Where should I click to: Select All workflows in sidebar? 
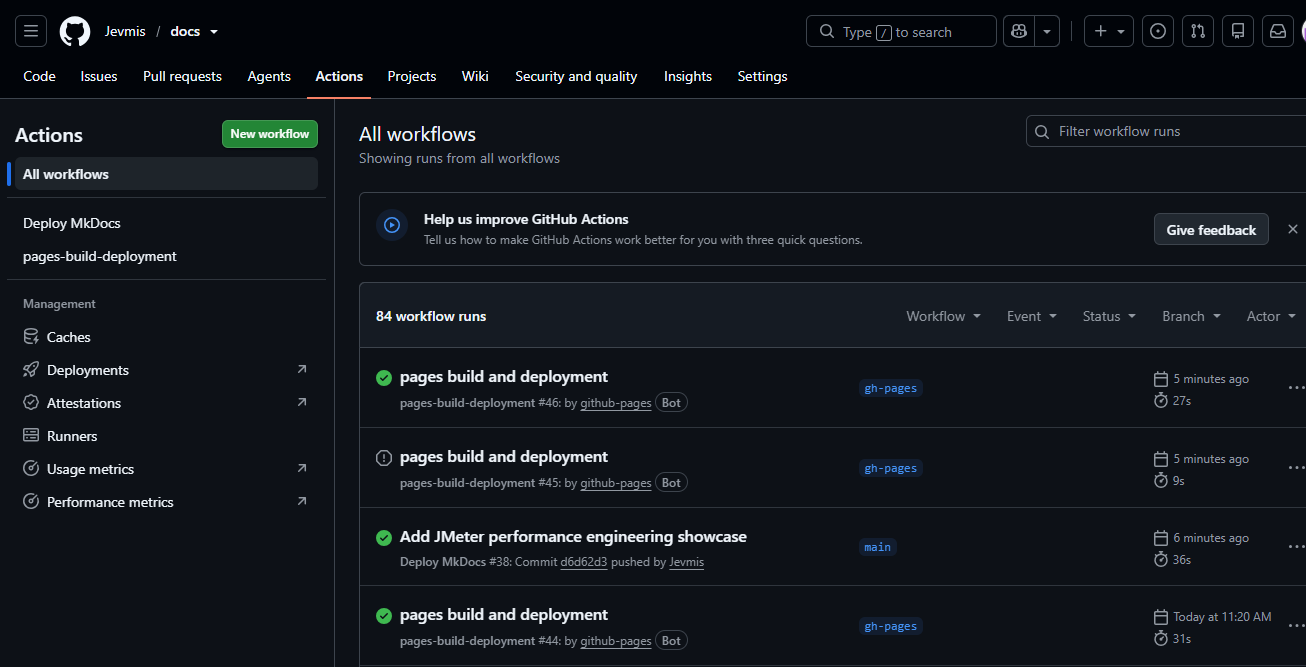[x=166, y=174]
